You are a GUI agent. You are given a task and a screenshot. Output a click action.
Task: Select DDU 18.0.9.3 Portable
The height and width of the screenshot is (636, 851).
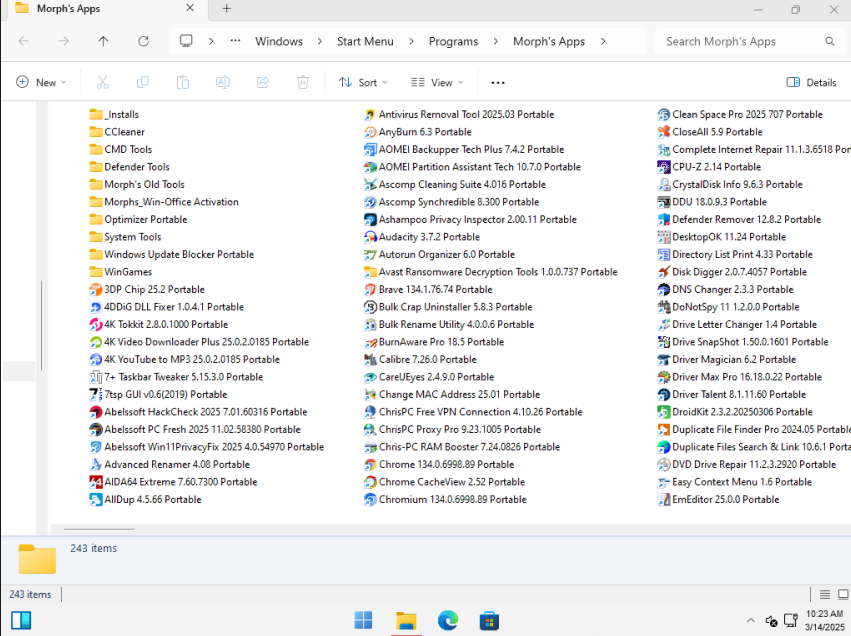click(x=712, y=202)
